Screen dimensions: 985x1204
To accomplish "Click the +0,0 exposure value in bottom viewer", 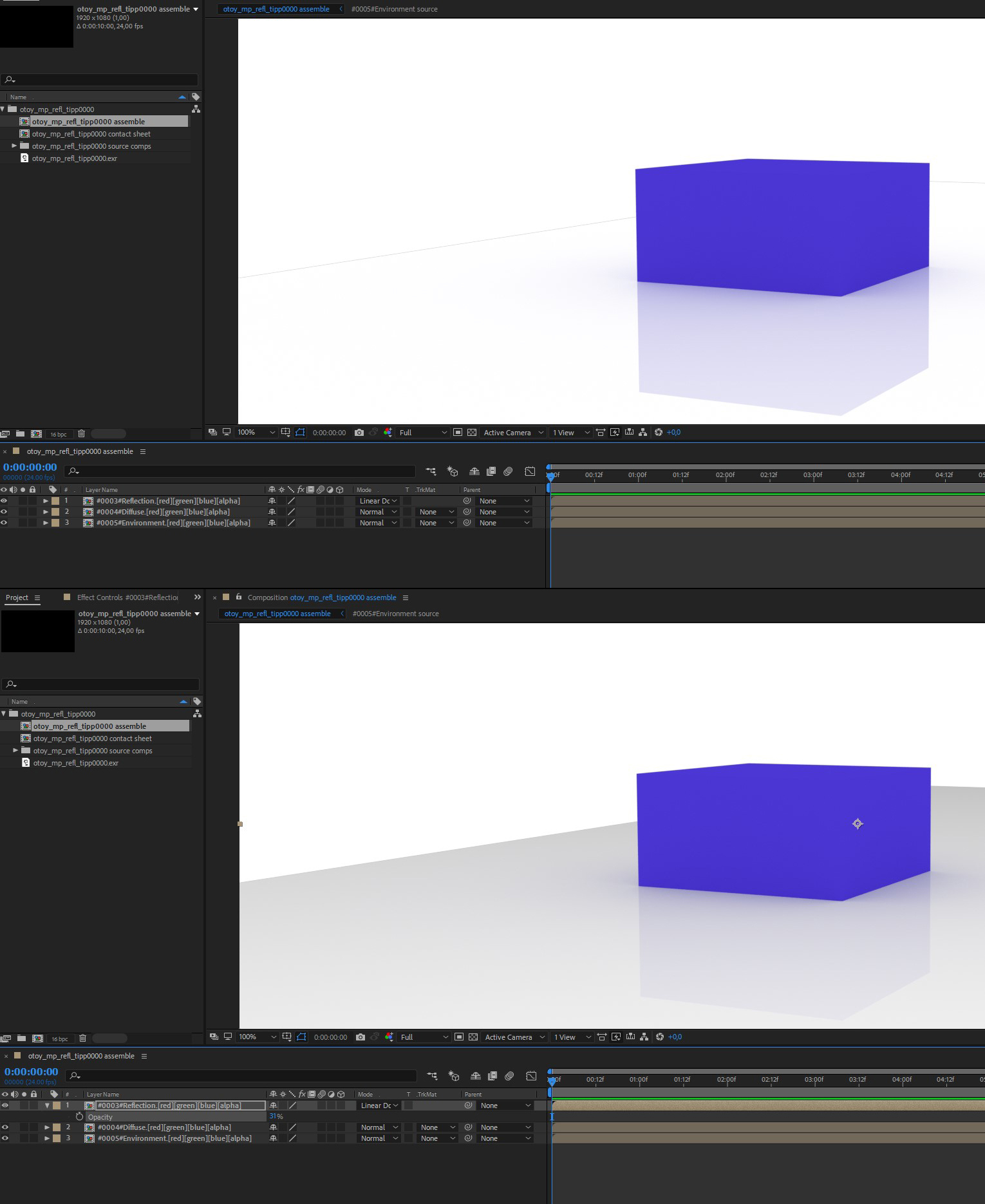I will (675, 1037).
